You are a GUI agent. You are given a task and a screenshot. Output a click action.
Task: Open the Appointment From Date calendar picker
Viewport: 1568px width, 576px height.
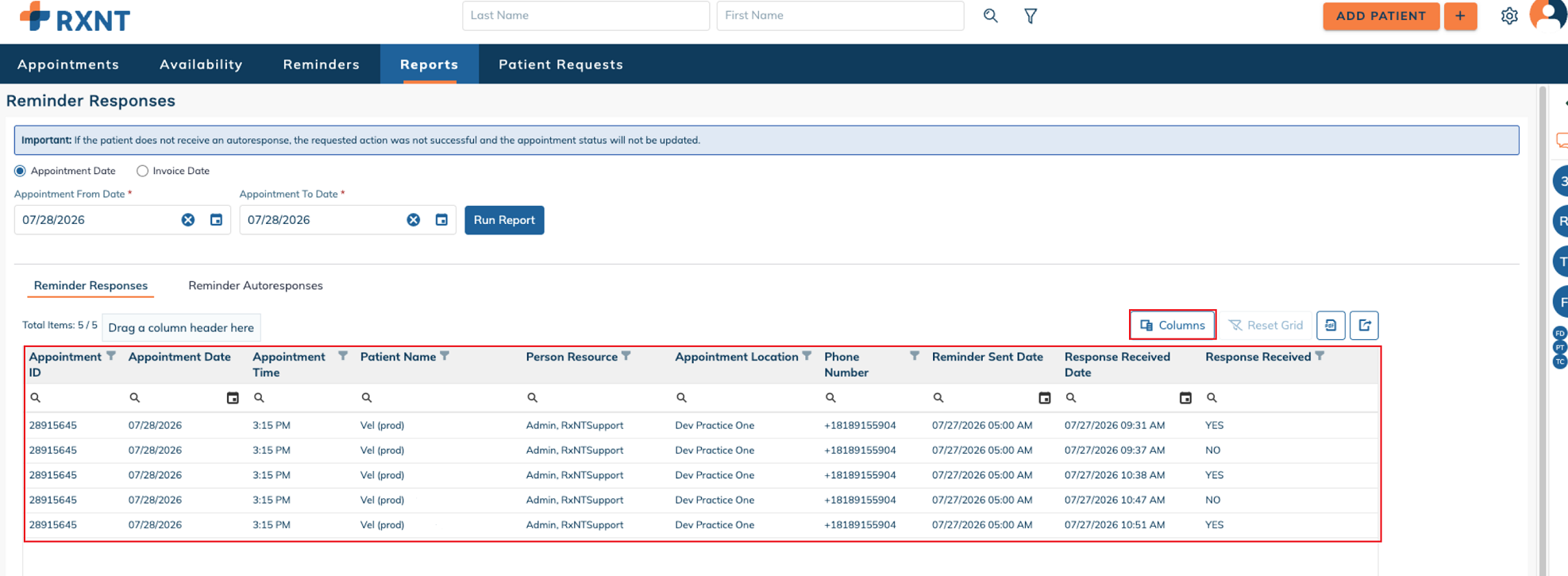(x=216, y=220)
